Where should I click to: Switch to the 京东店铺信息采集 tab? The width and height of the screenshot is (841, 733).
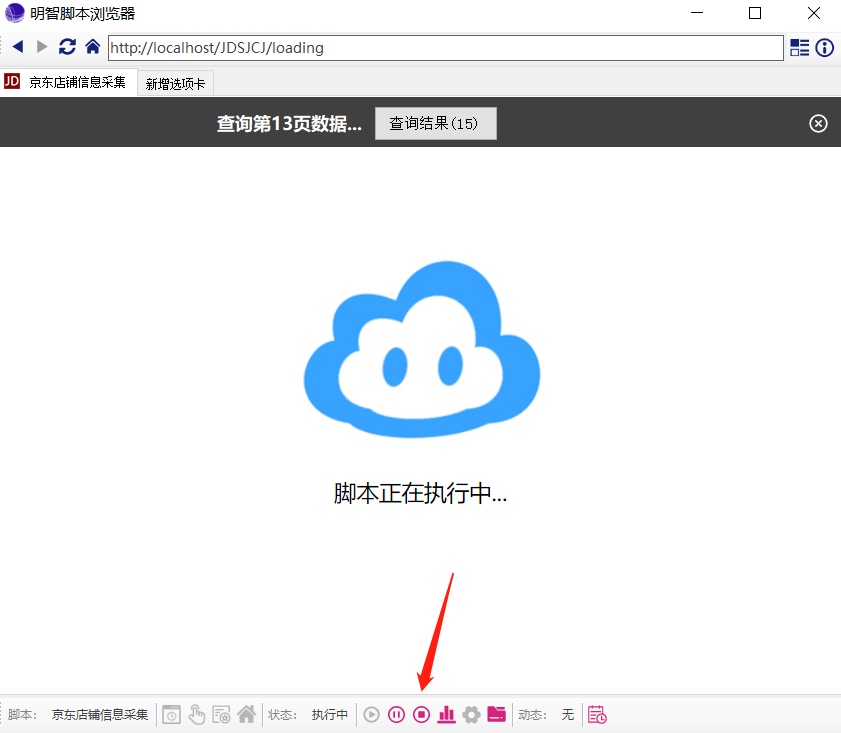[69, 83]
